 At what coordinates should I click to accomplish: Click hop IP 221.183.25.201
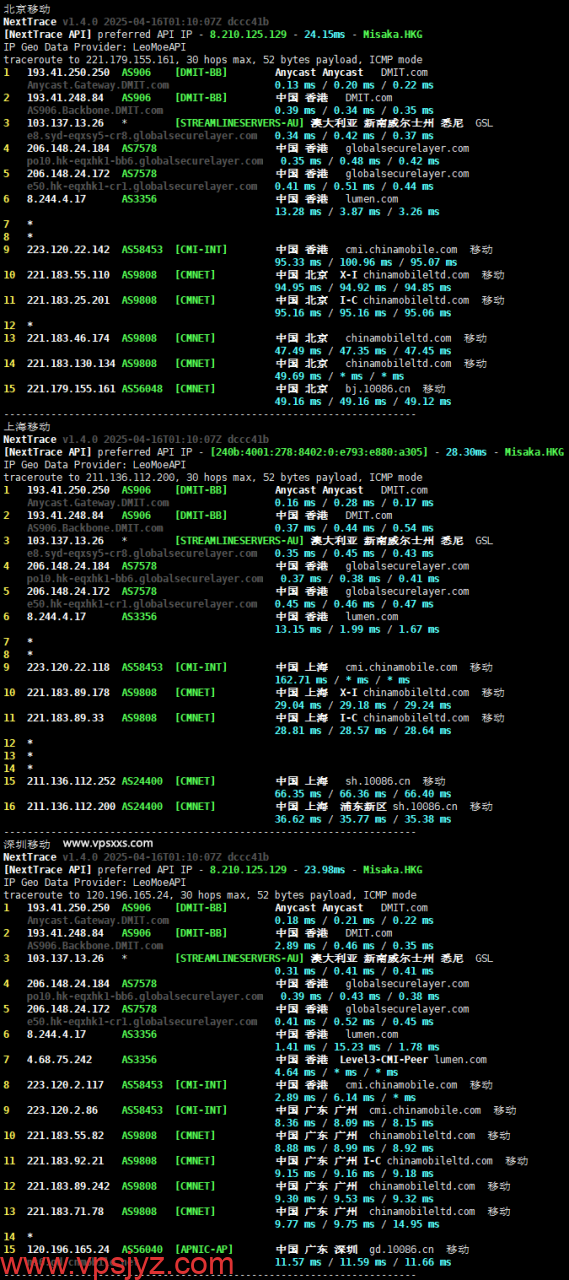click(68, 299)
